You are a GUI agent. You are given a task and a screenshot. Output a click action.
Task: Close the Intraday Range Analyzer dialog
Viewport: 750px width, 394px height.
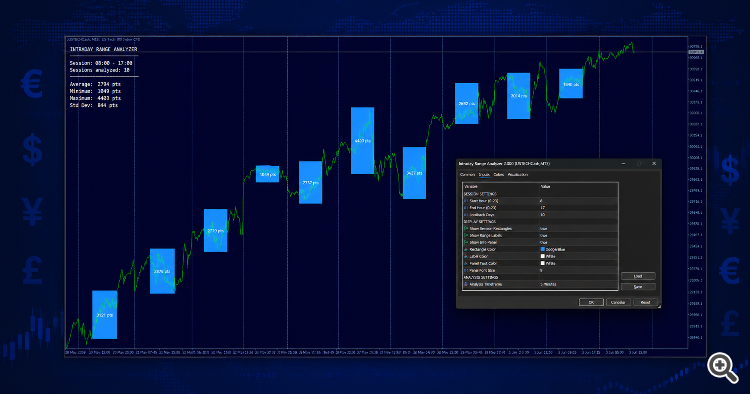[x=654, y=164]
